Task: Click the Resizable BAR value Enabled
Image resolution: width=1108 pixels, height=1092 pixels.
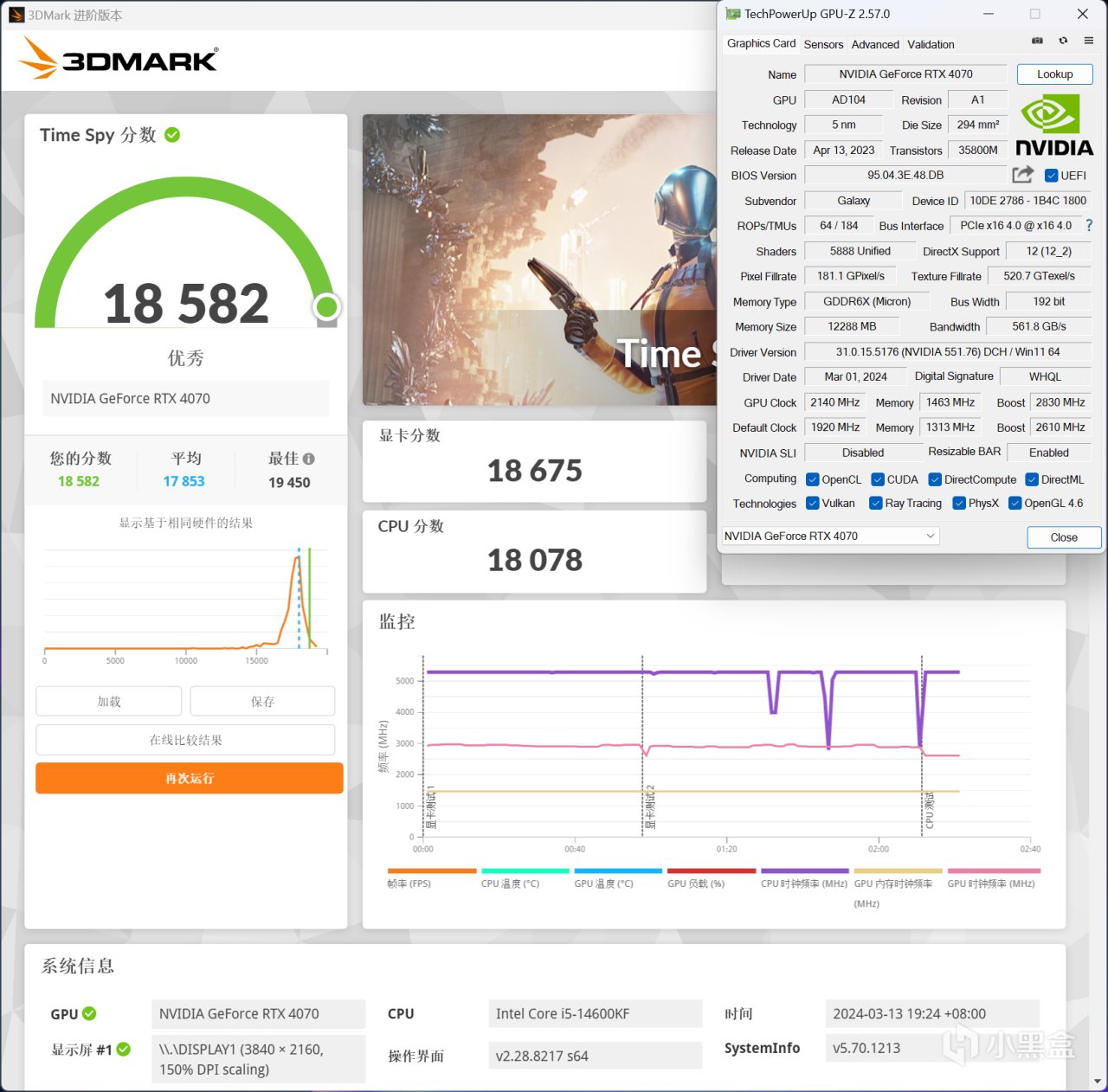Action: [x=1049, y=453]
